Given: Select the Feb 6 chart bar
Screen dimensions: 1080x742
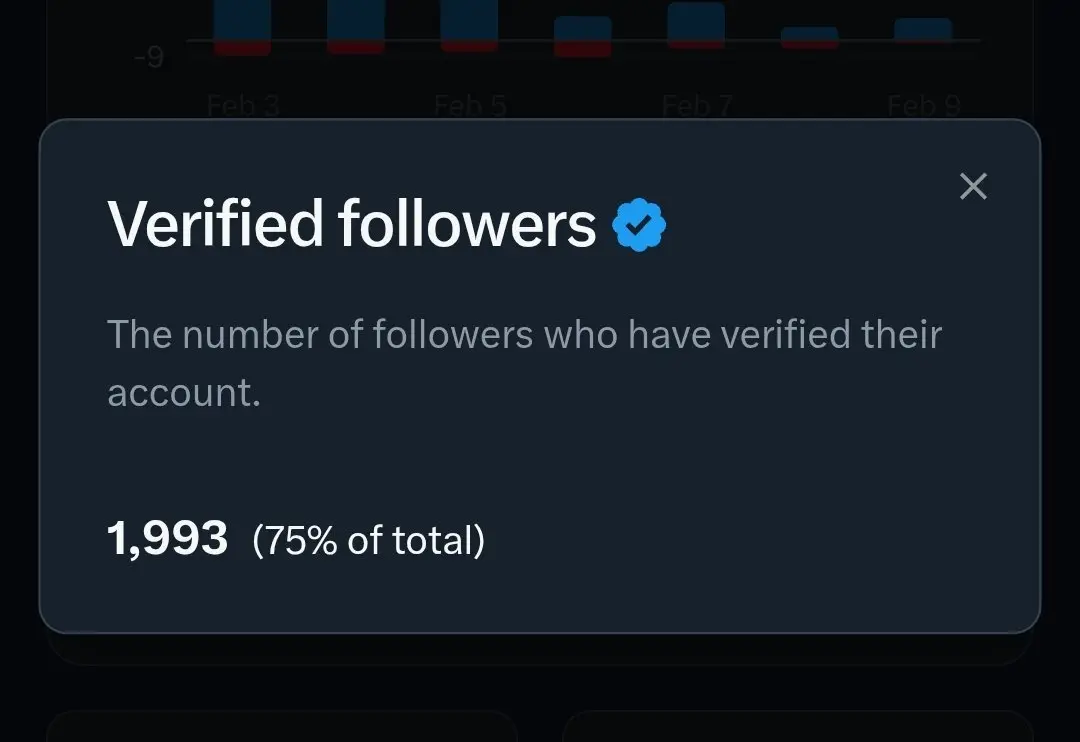Looking at the screenshot, I should click(583, 37).
